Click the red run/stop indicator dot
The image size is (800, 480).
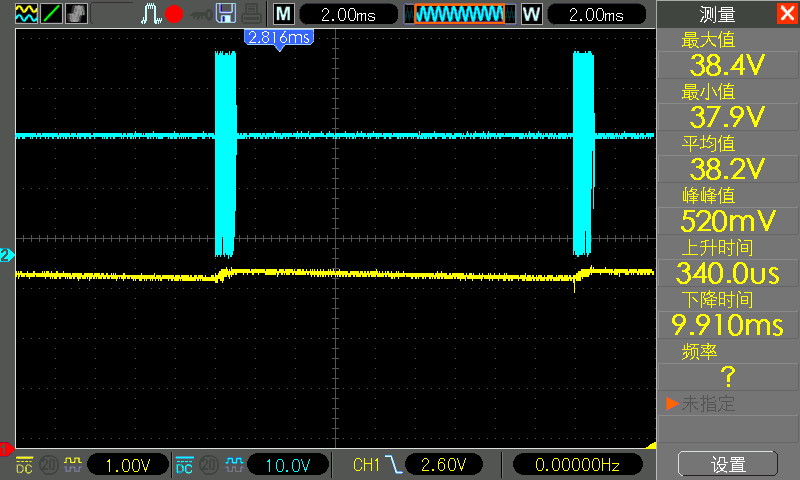[x=174, y=14]
